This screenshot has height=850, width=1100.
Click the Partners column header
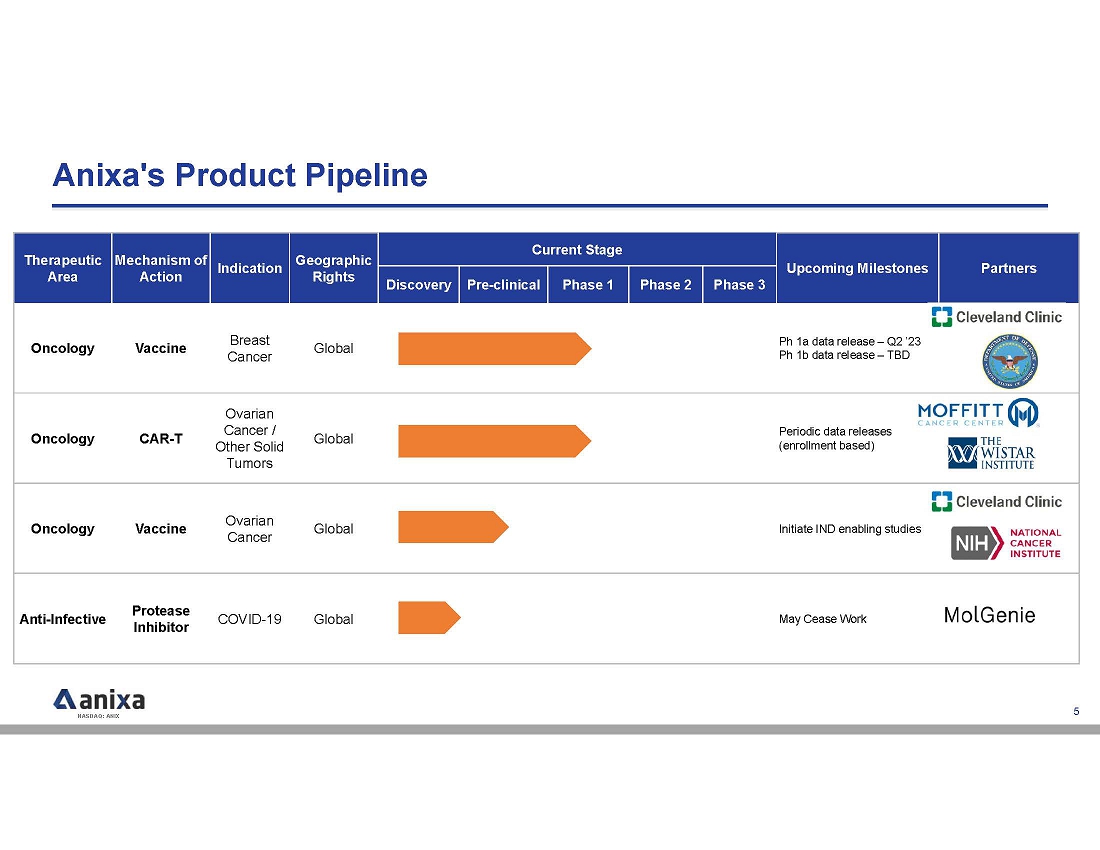coord(1008,268)
